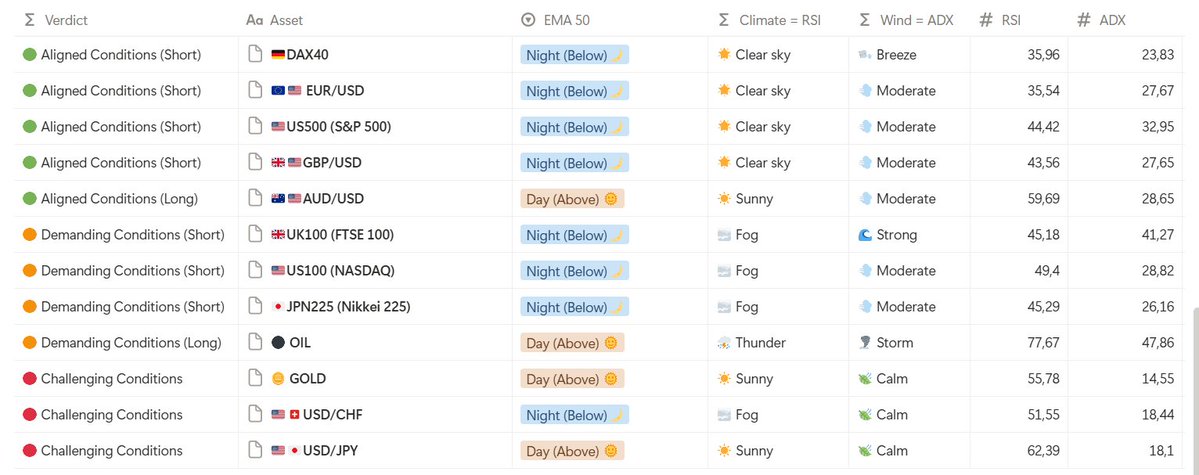Open the DAX40 page icon

[x=255, y=54]
